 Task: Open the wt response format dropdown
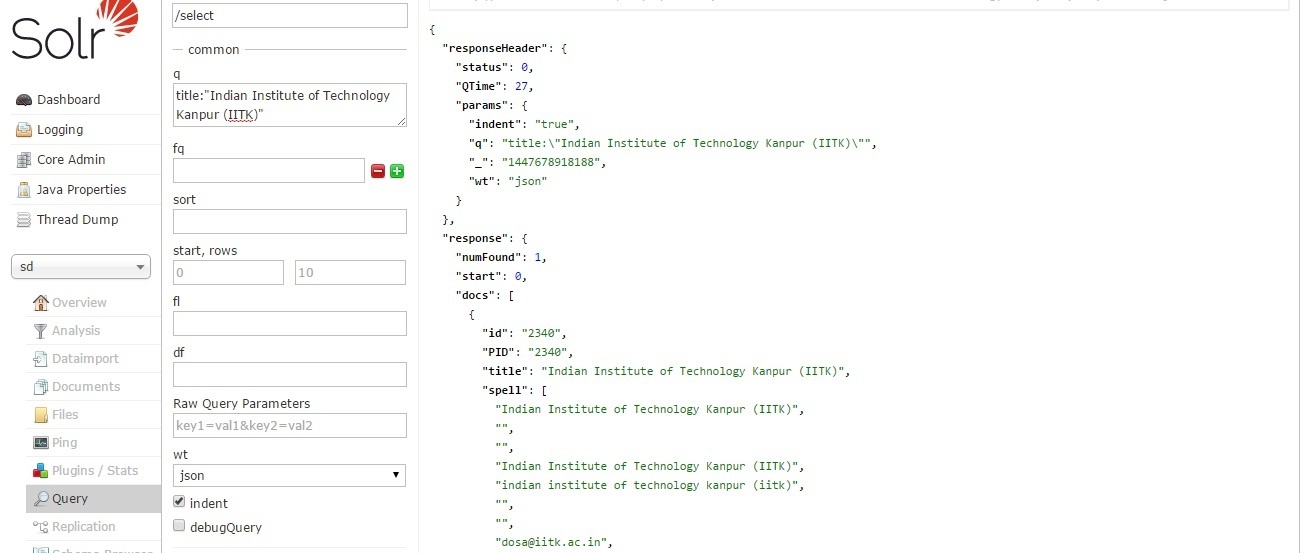click(289, 475)
